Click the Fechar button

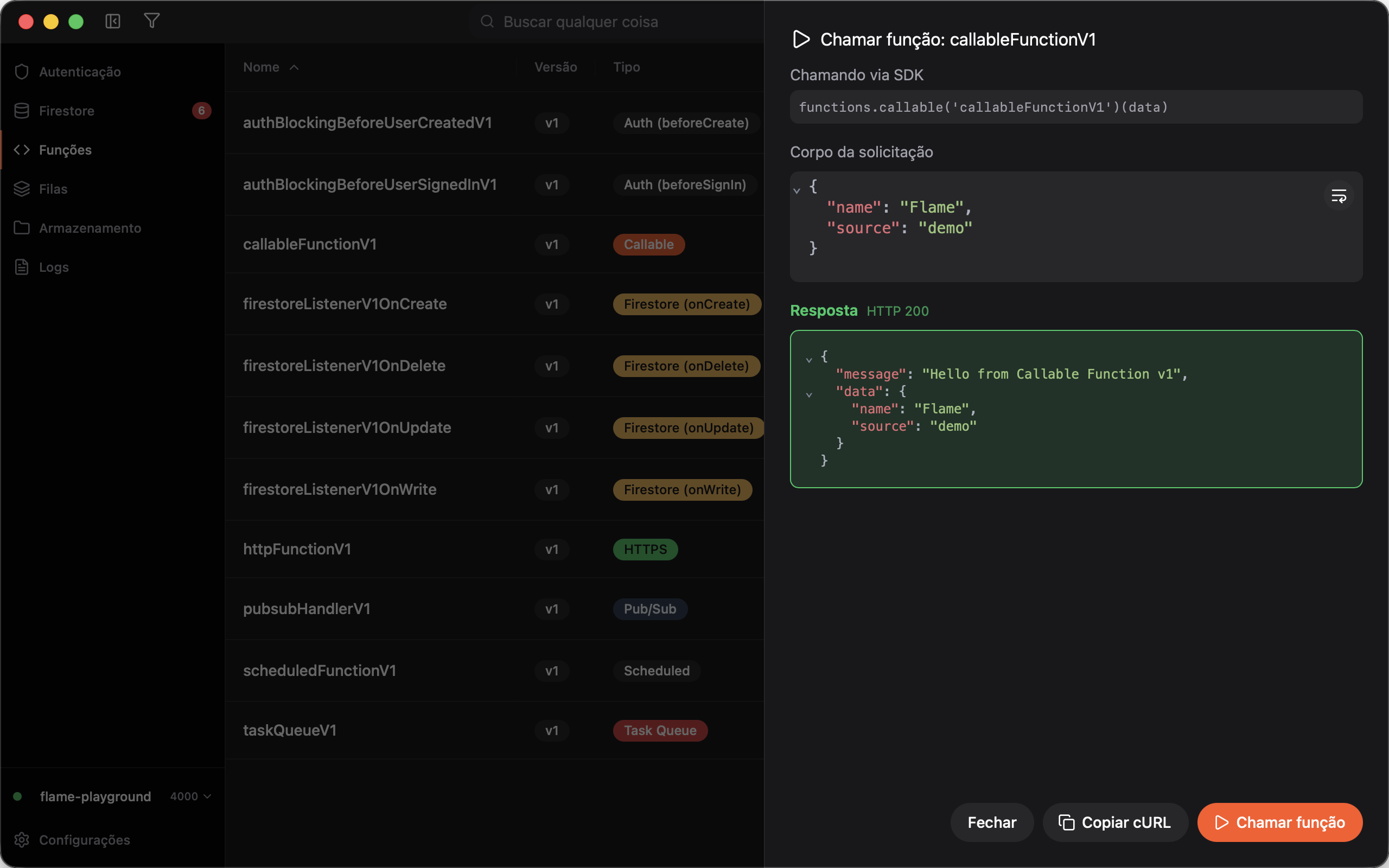point(992,822)
